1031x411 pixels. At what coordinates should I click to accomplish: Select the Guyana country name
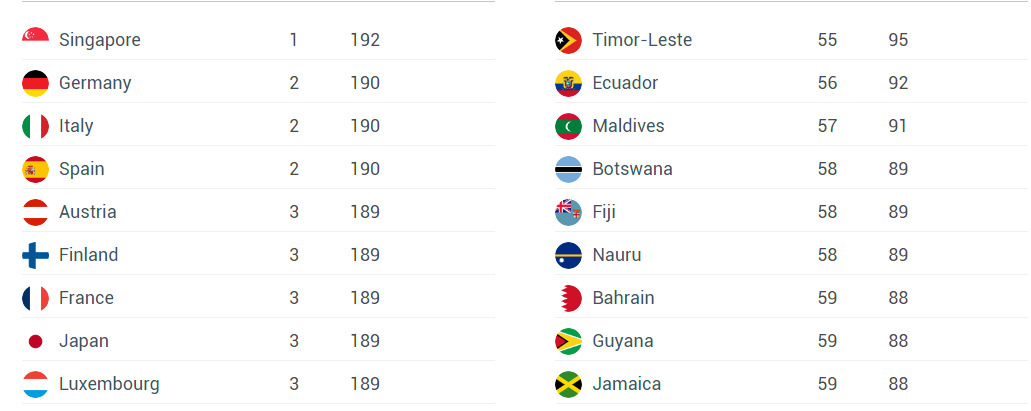click(x=623, y=341)
